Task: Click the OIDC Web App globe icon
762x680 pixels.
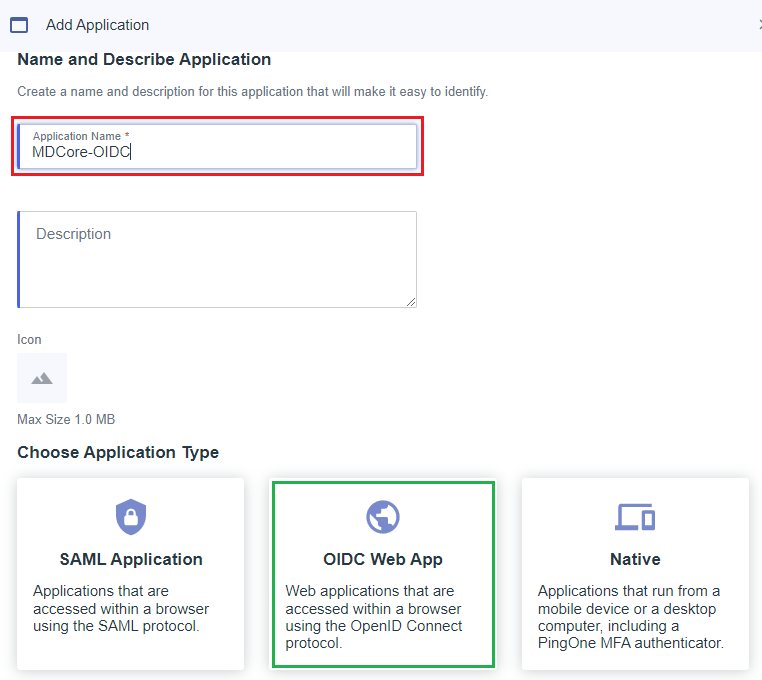Action: pyautogui.click(x=383, y=517)
